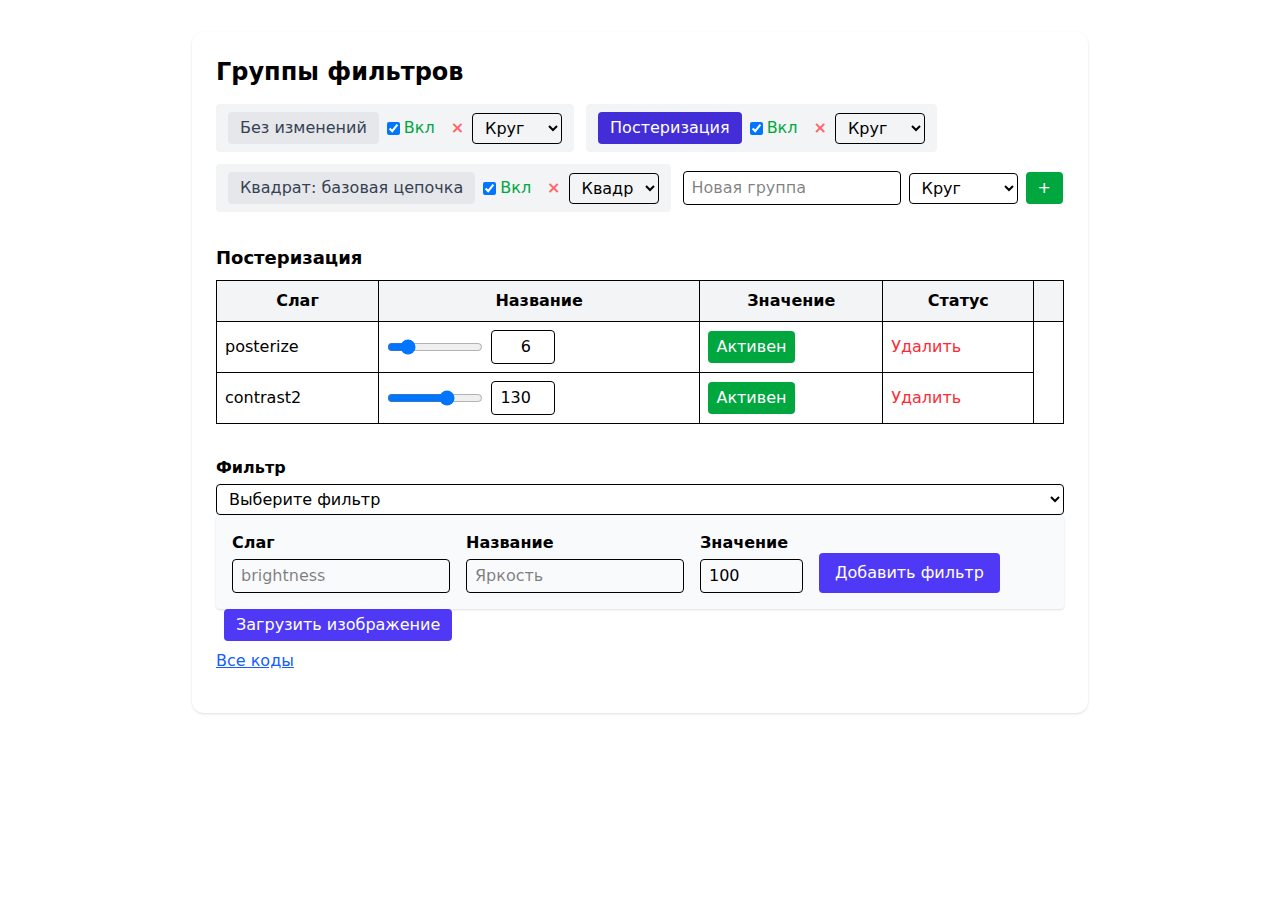Screen dimensions: 1280x900
Task: Remove the 'Постеризация' group with its × icon
Action: click(x=820, y=128)
